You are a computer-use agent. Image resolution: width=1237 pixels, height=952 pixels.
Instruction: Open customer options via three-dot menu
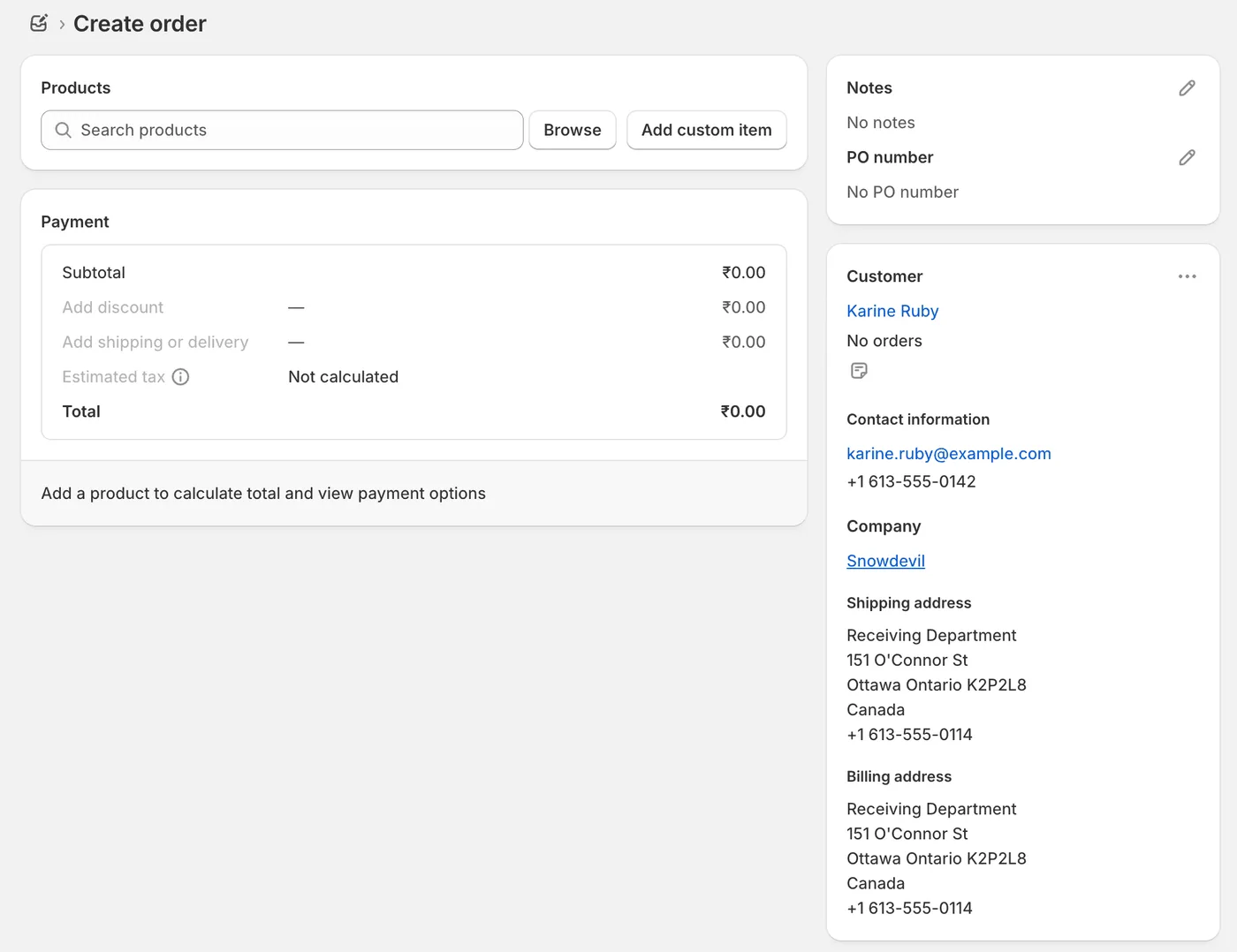[1187, 276]
